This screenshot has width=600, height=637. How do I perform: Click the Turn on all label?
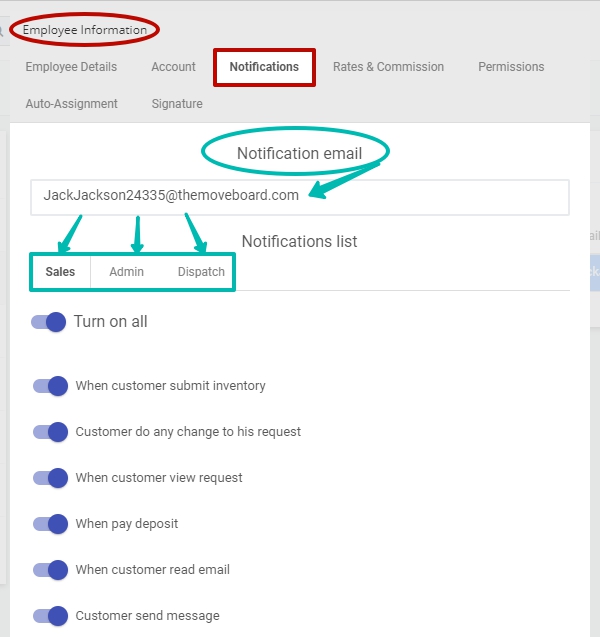click(x=110, y=322)
